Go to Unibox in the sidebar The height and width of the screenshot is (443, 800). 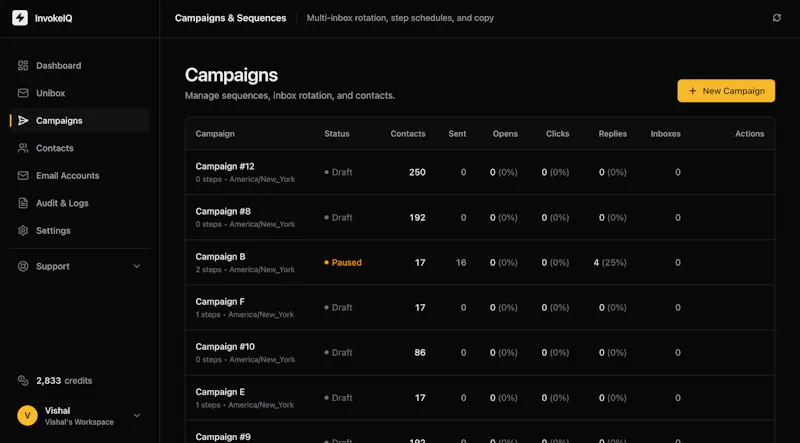[x=79, y=93]
